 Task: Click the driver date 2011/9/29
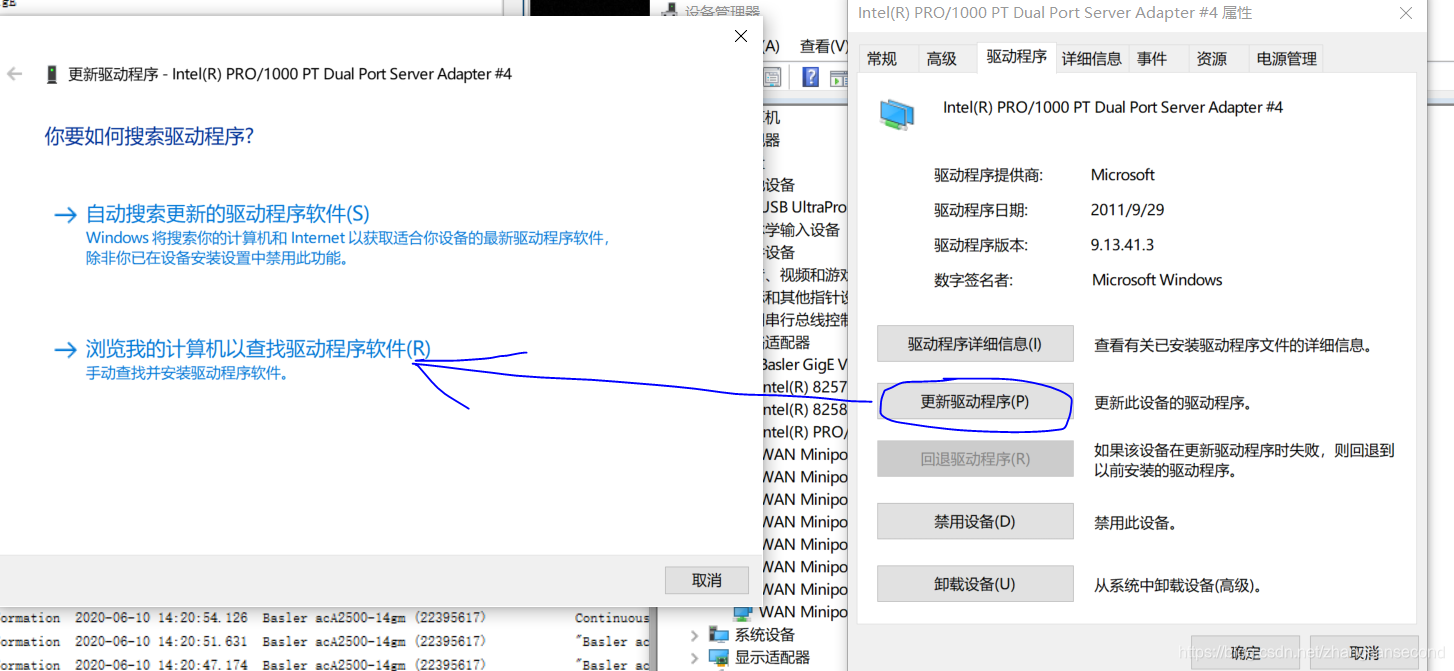point(1127,210)
